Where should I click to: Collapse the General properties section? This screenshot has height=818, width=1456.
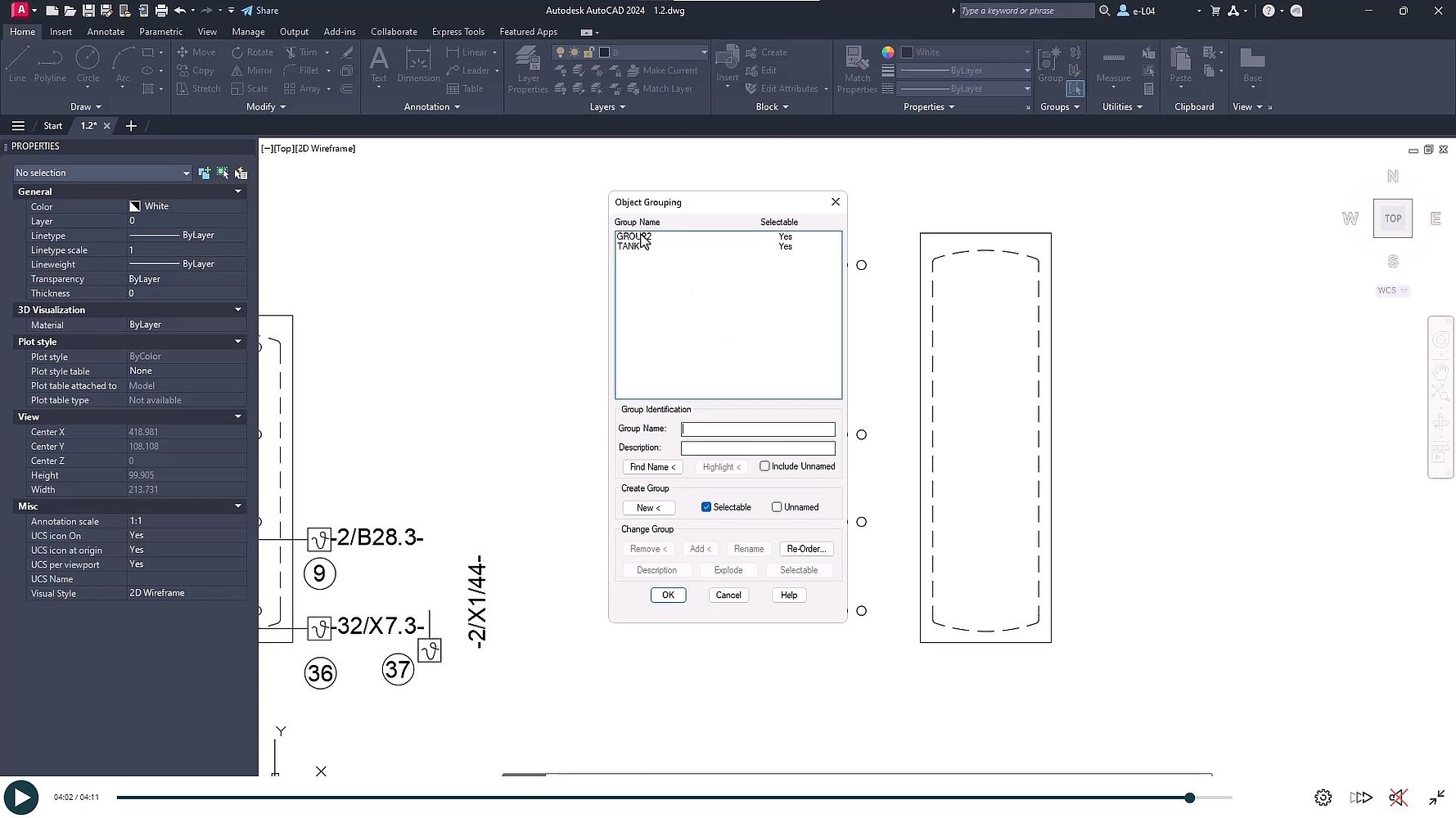click(x=238, y=191)
